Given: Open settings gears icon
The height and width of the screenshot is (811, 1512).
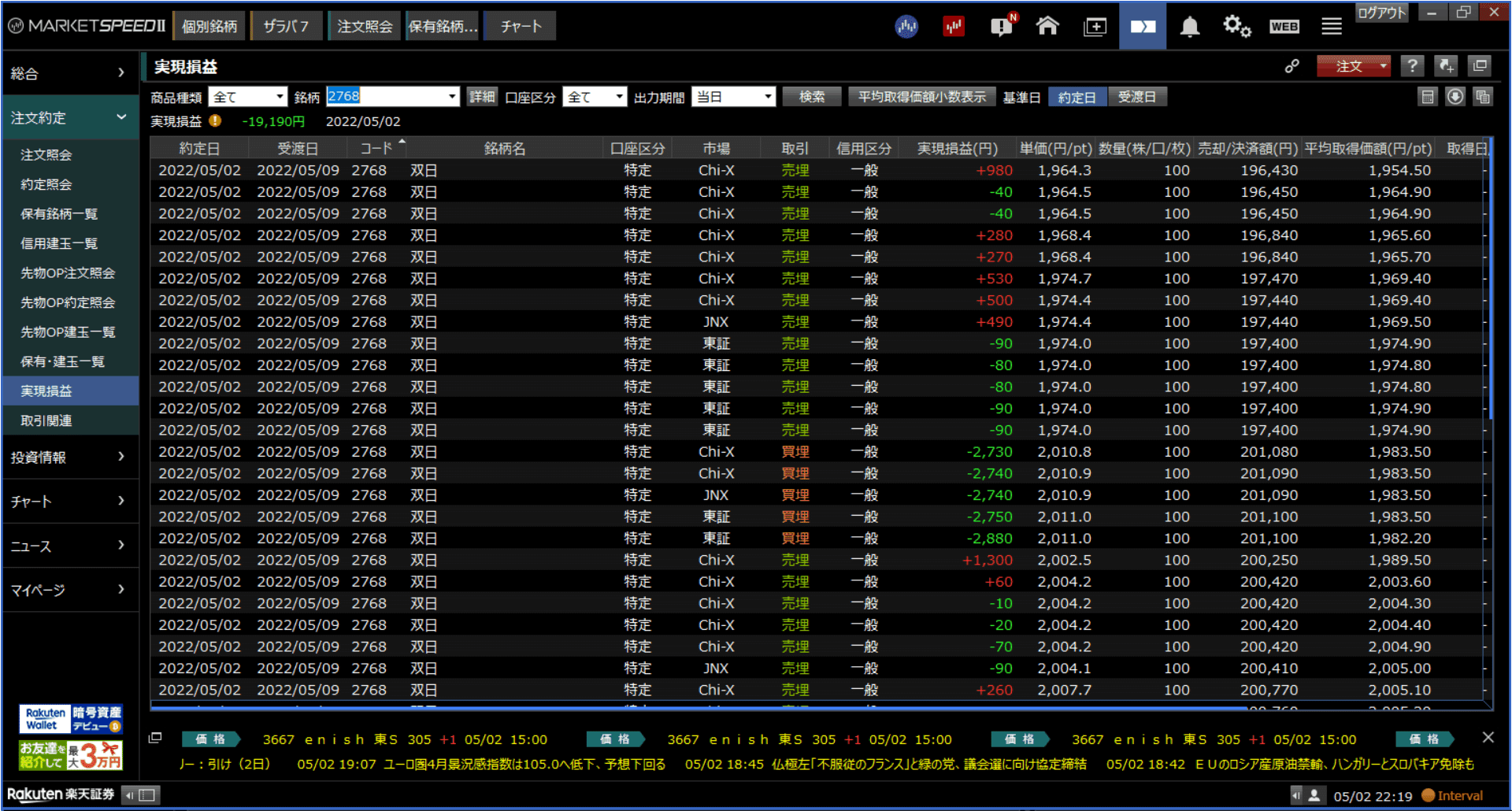Looking at the screenshot, I should click(1236, 27).
